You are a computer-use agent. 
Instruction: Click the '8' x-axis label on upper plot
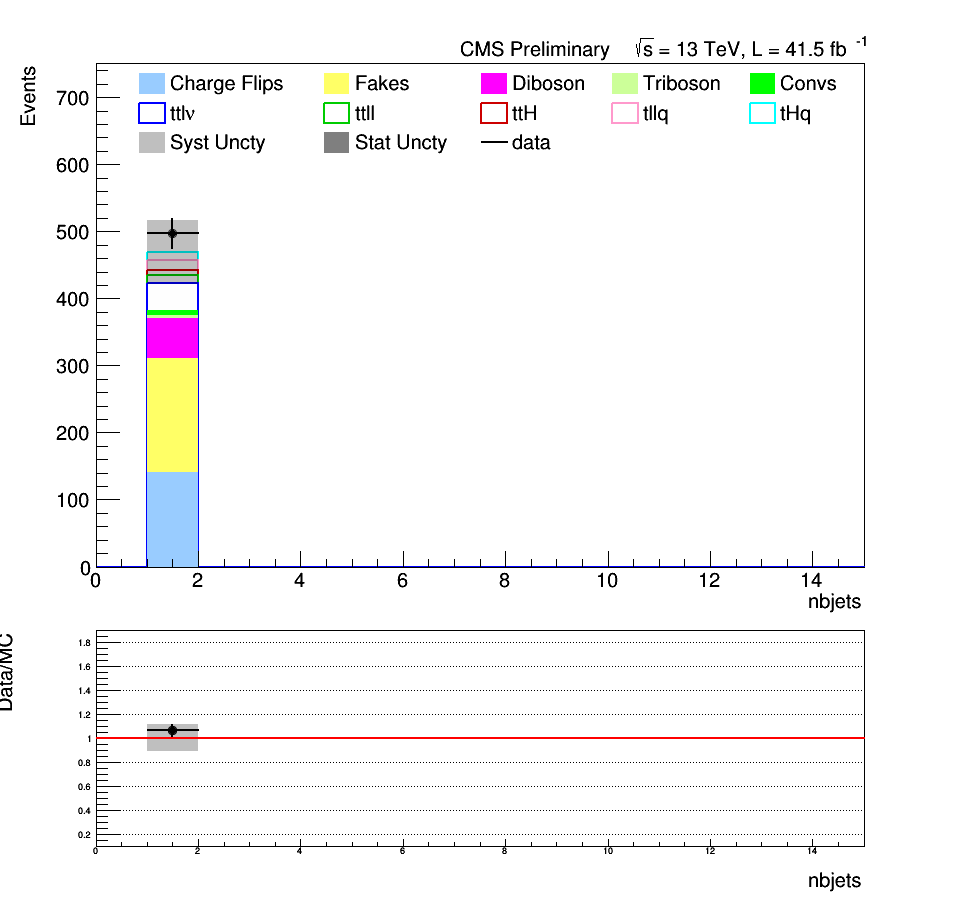click(504, 580)
